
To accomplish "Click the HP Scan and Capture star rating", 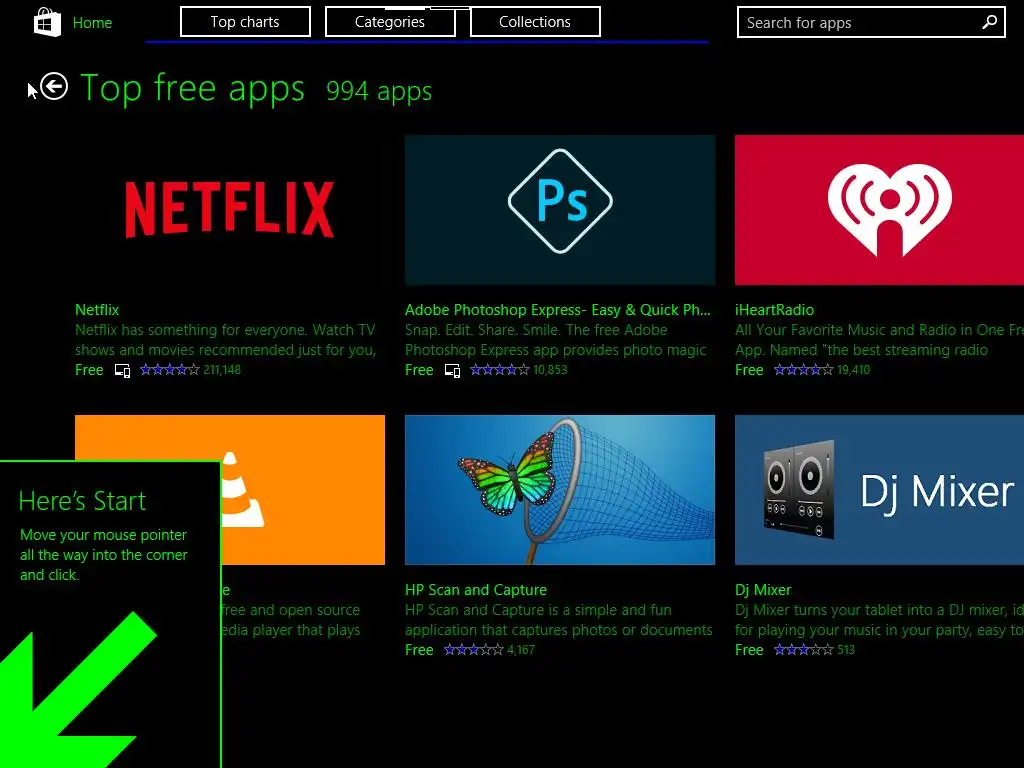I will pos(473,650).
